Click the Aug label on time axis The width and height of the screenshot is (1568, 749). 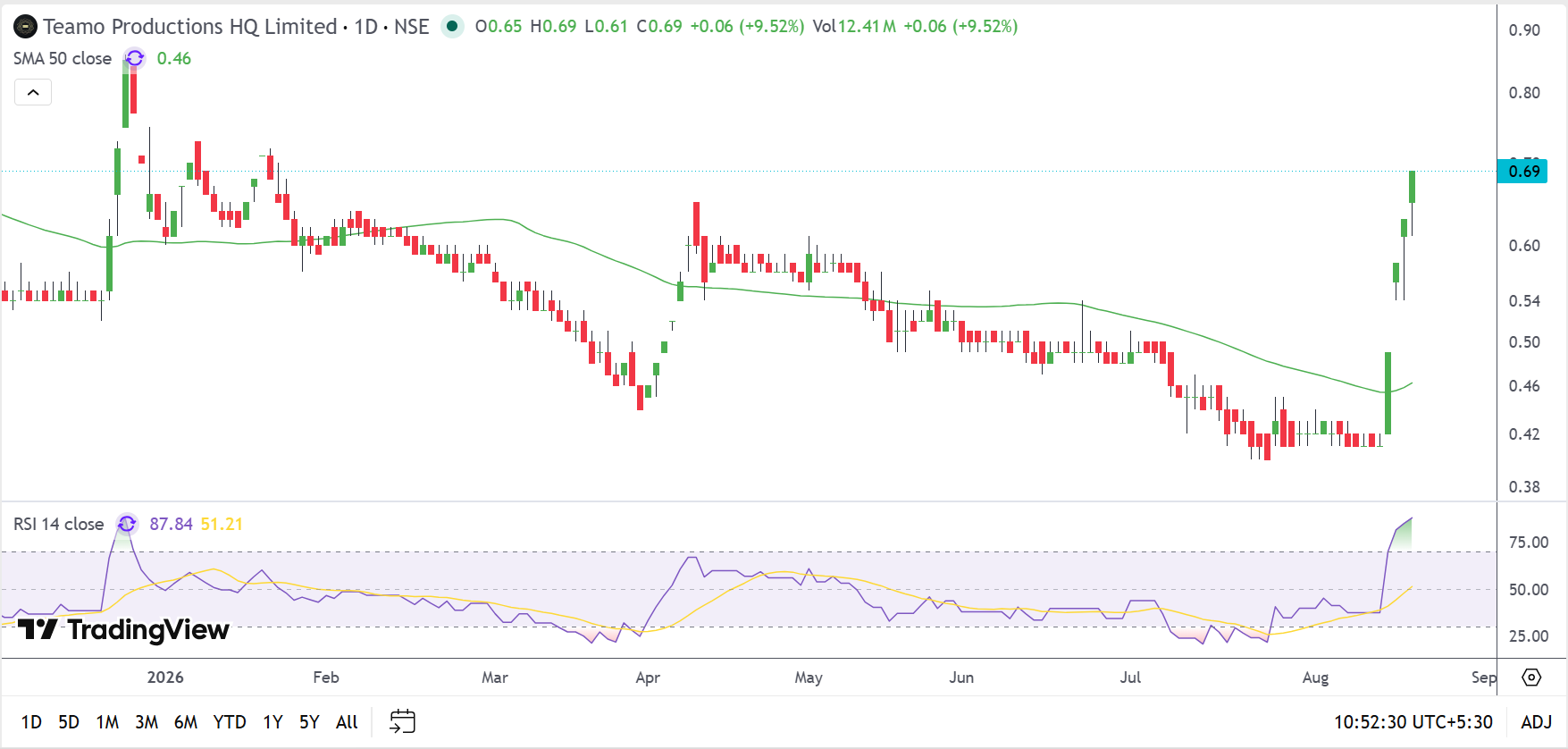coord(1315,677)
